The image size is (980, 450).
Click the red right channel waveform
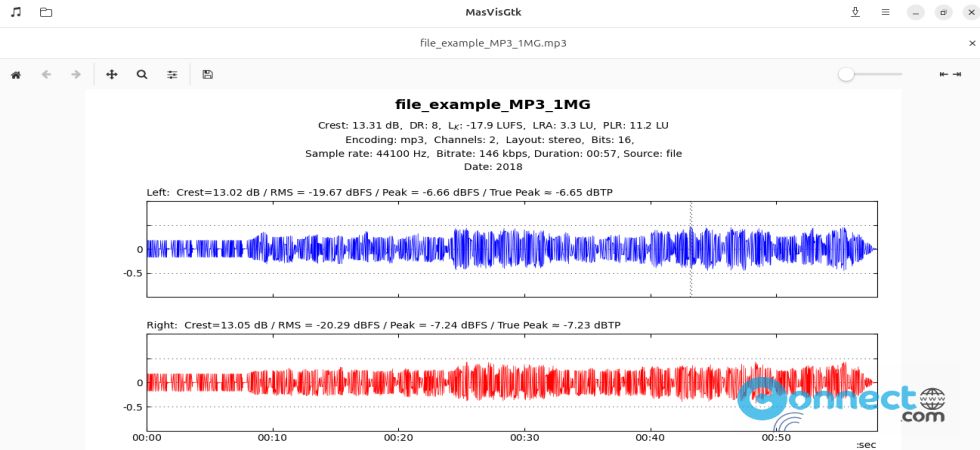(x=511, y=381)
